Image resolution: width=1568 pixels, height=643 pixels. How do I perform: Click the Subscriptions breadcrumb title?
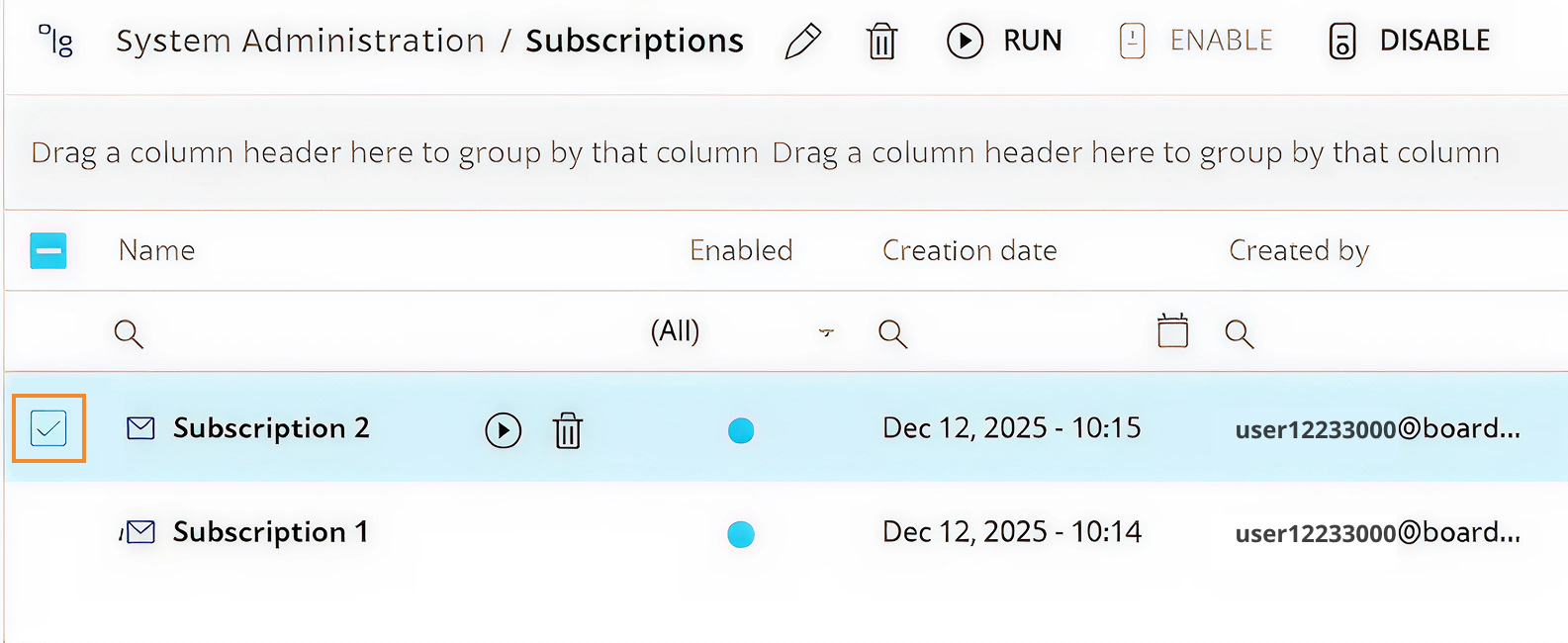[x=634, y=42]
